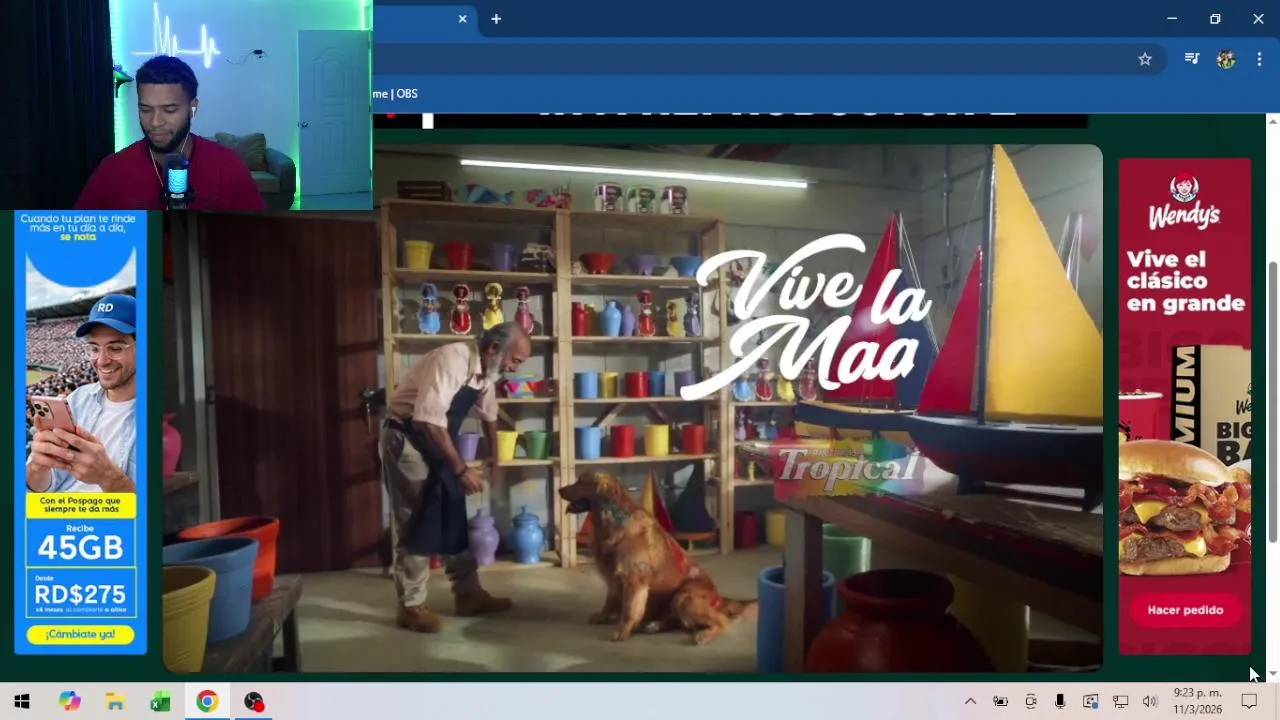
Task: Open Chrome media controls icon
Action: (1192, 59)
